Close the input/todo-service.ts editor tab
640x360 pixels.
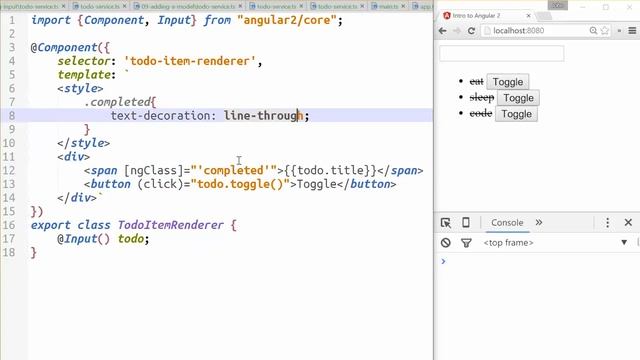(x=63, y=6)
